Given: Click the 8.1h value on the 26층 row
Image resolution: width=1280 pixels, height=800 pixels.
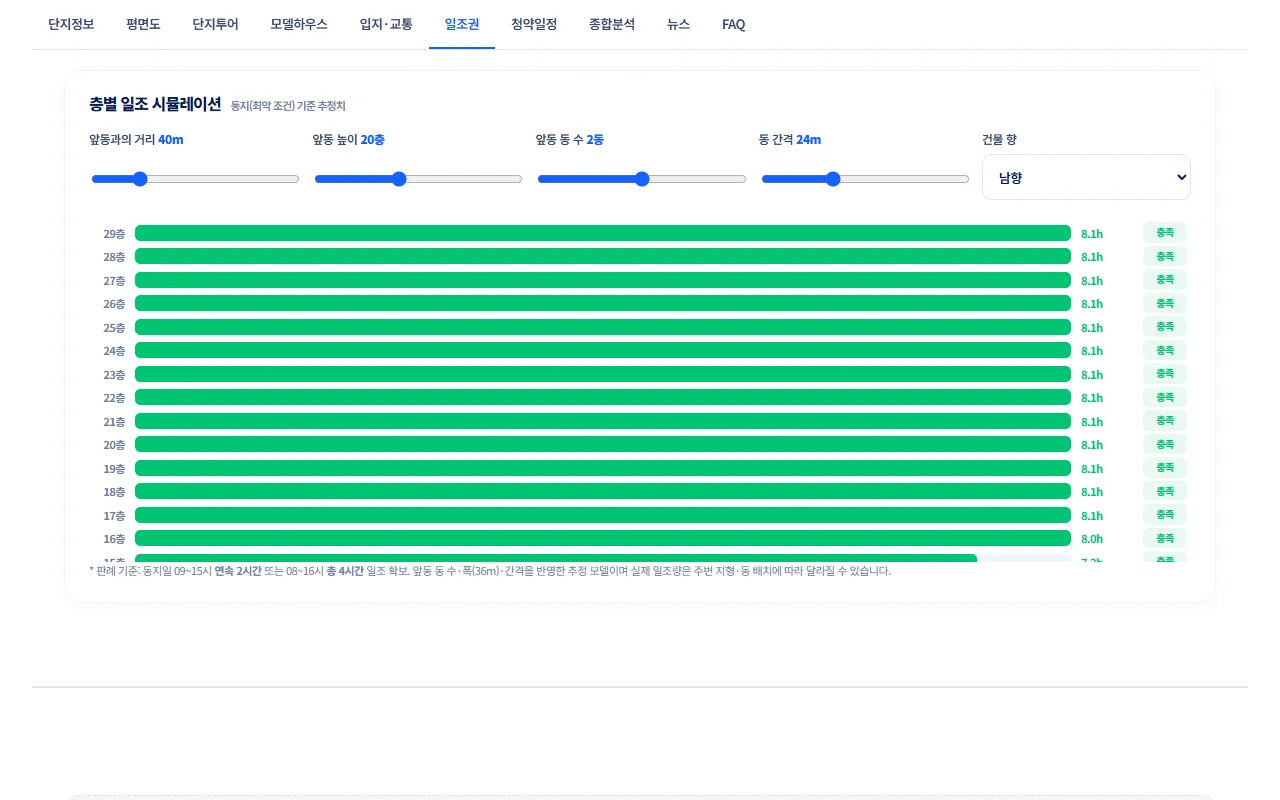Looking at the screenshot, I should [1092, 304].
